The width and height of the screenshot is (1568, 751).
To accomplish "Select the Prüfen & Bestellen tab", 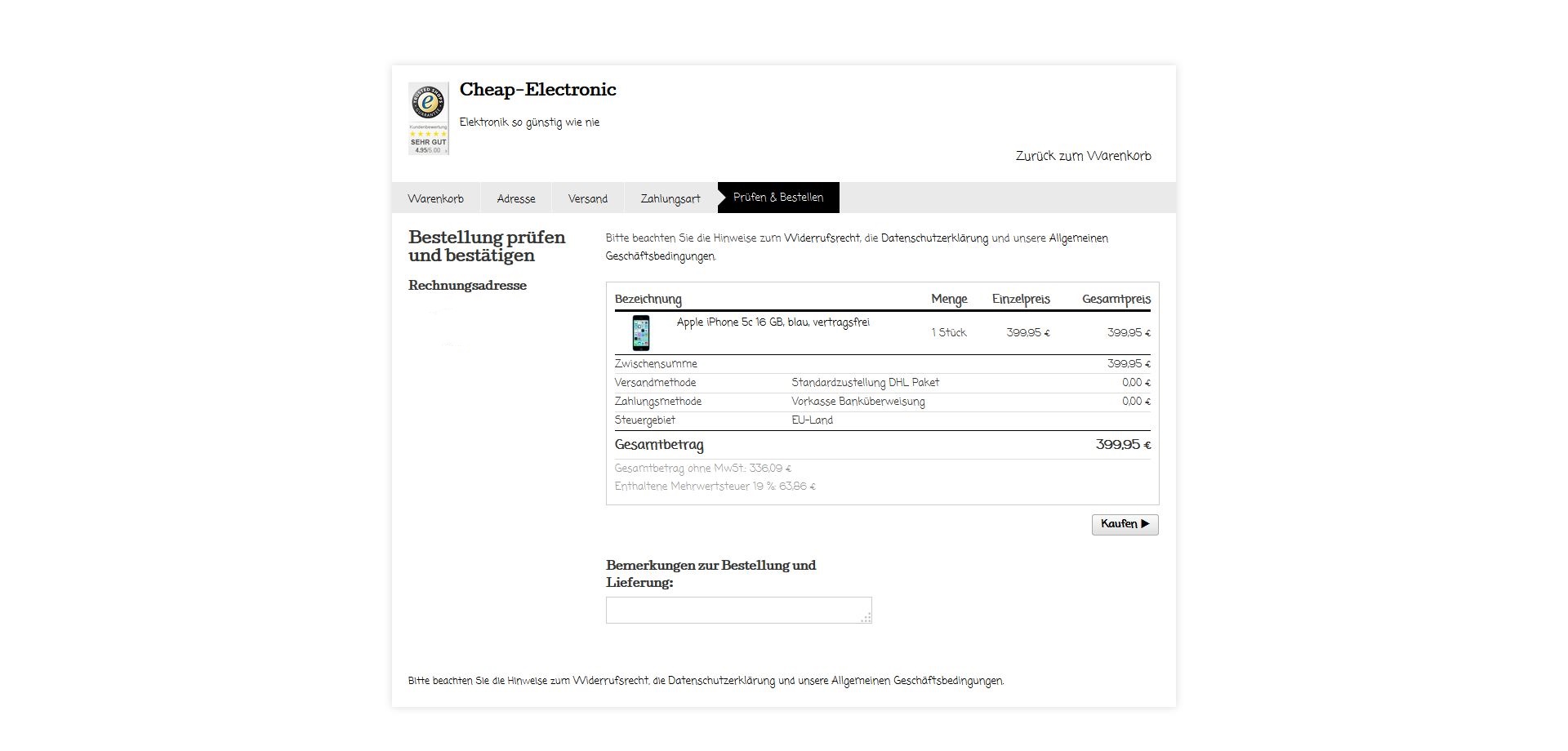I will (778, 198).
